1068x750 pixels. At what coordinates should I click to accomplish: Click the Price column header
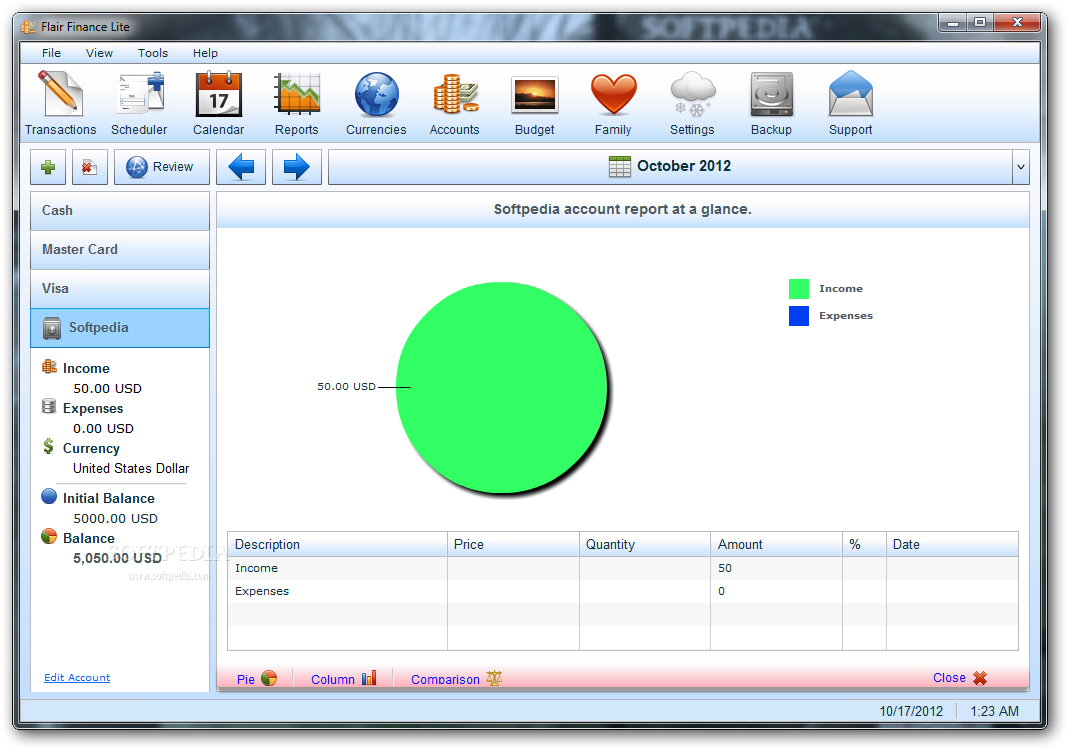pos(513,544)
